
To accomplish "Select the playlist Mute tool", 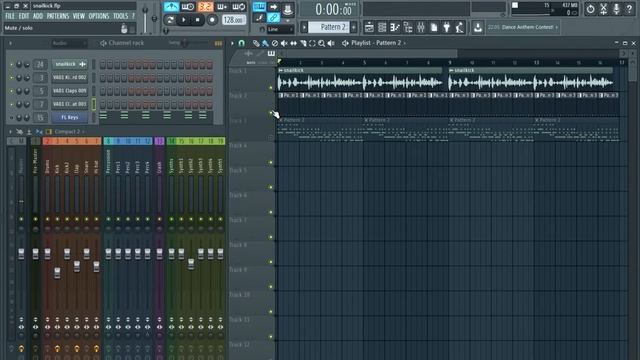I will pyautogui.click(x=284, y=43).
